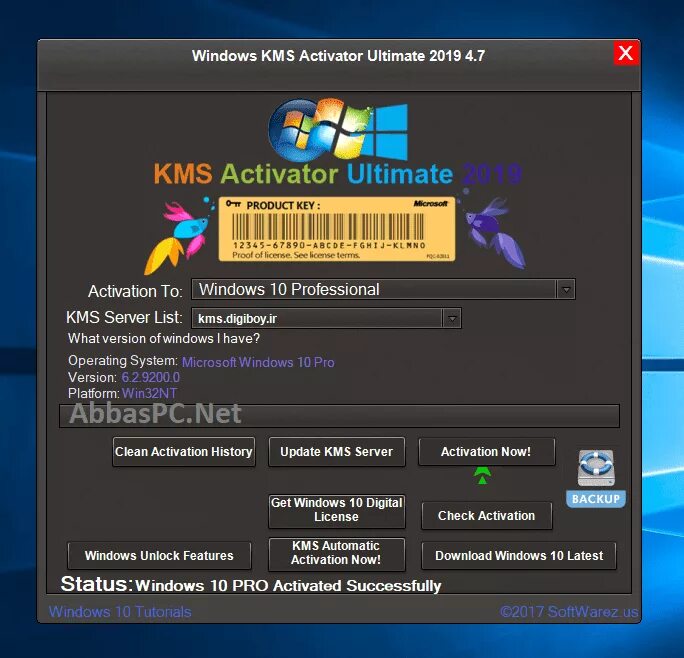Click the 'Microsoft Windows 10 Pro' value
This screenshot has width=684, height=658.
(x=258, y=362)
